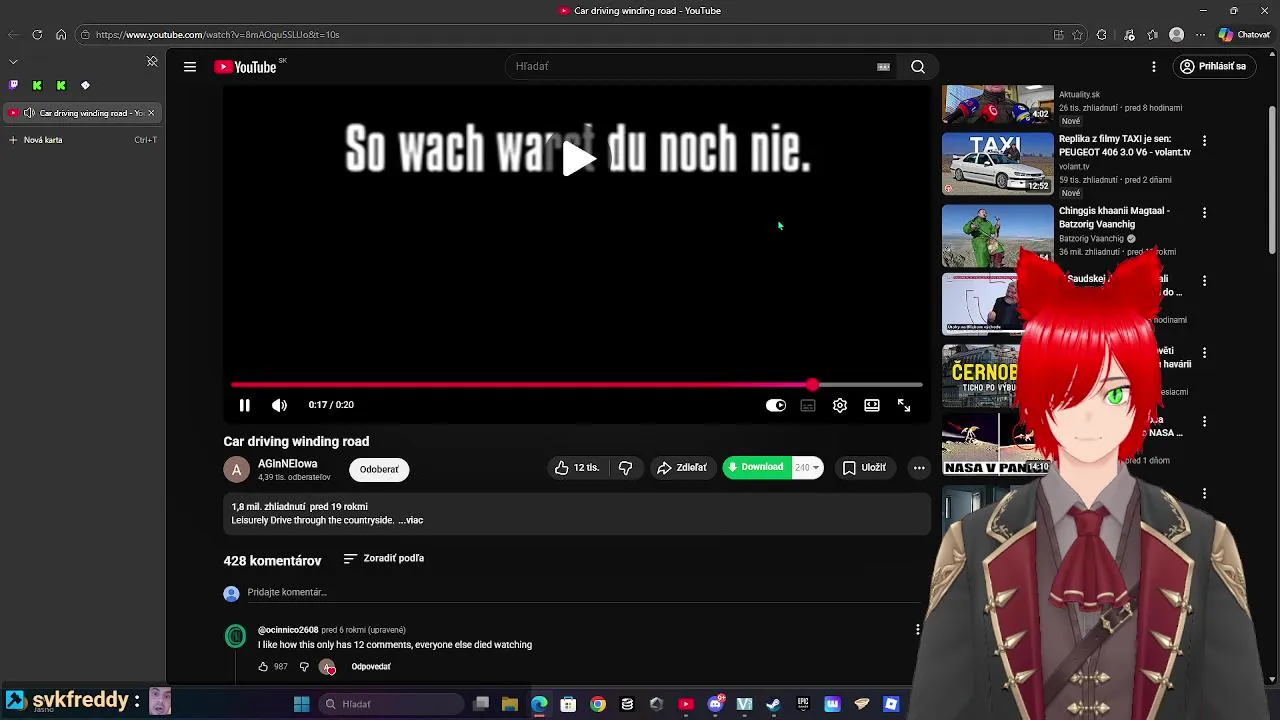Like the comment with 987 likes

pos(263,667)
